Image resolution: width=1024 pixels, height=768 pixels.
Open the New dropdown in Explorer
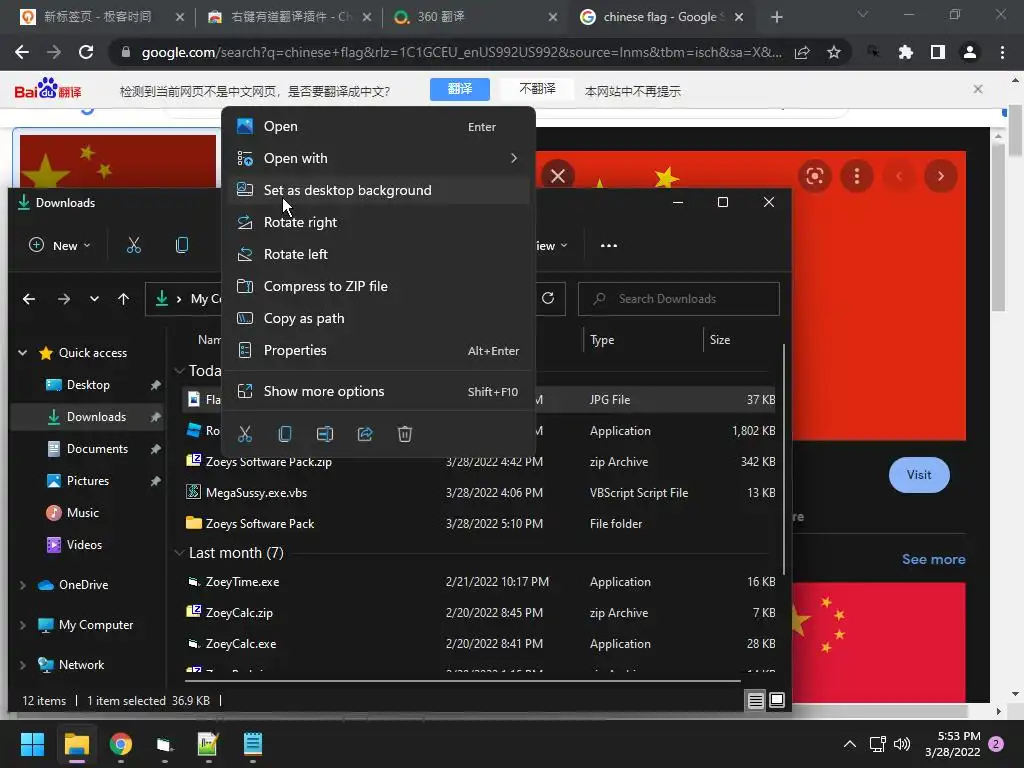tap(59, 246)
